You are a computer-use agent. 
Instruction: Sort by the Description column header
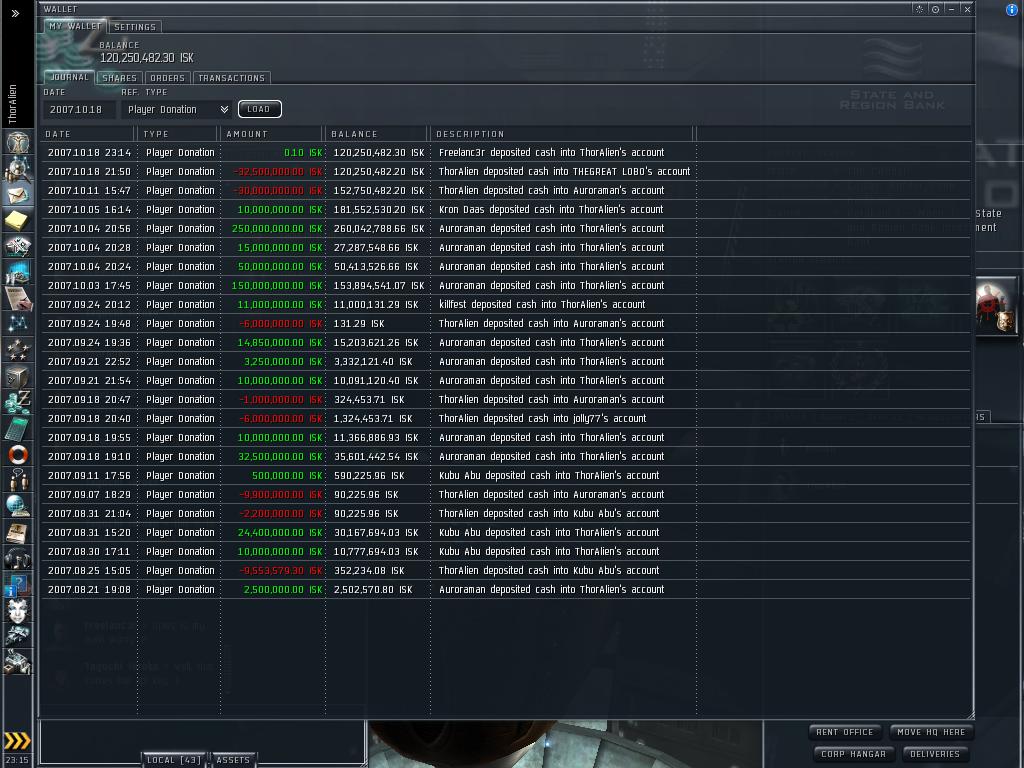tap(562, 134)
